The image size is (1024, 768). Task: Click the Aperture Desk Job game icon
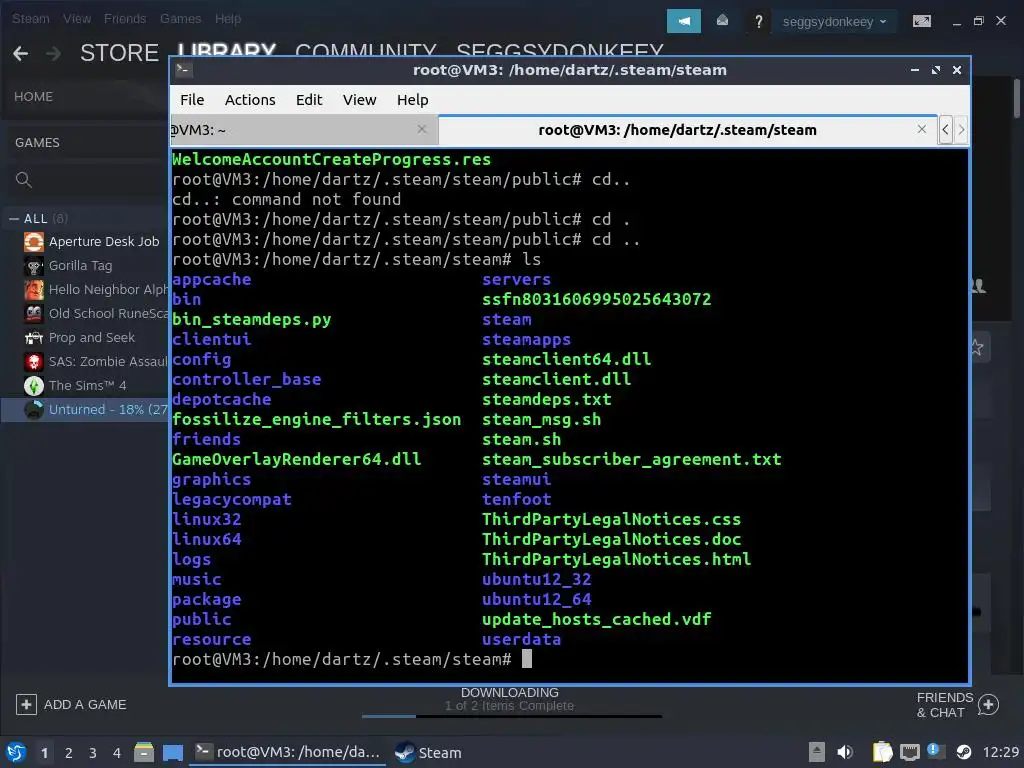pyautogui.click(x=33, y=242)
